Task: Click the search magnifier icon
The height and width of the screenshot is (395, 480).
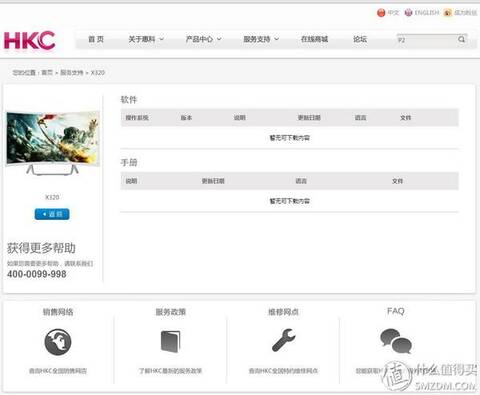Action: click(461, 39)
